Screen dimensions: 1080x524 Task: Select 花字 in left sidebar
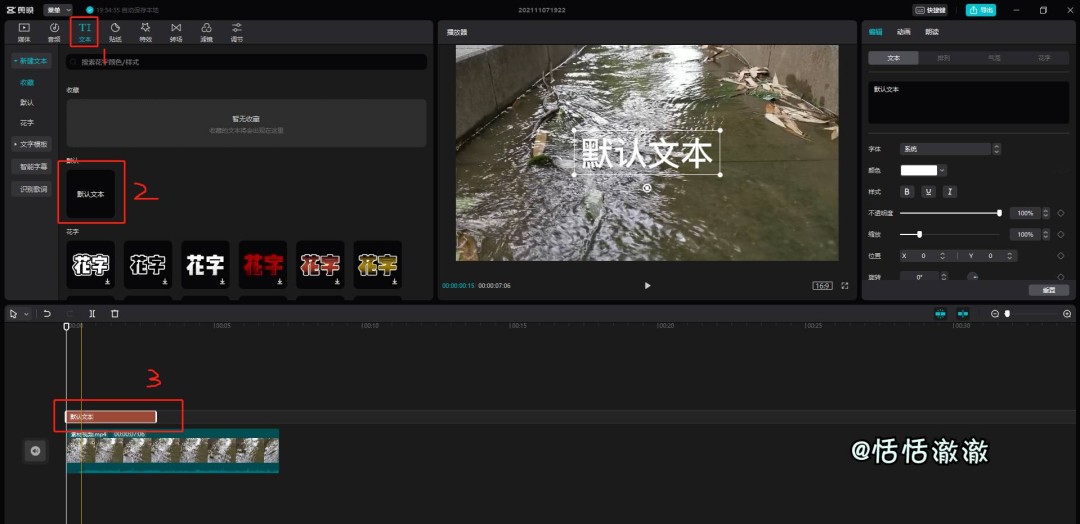(x=27, y=123)
